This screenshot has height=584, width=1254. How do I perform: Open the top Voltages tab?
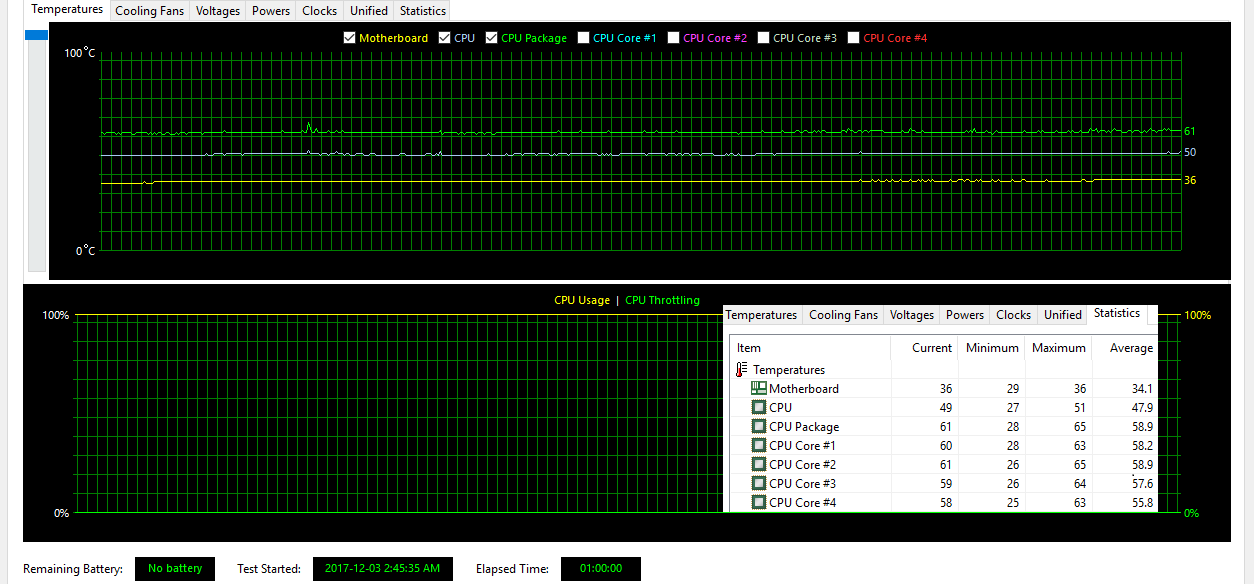(218, 11)
